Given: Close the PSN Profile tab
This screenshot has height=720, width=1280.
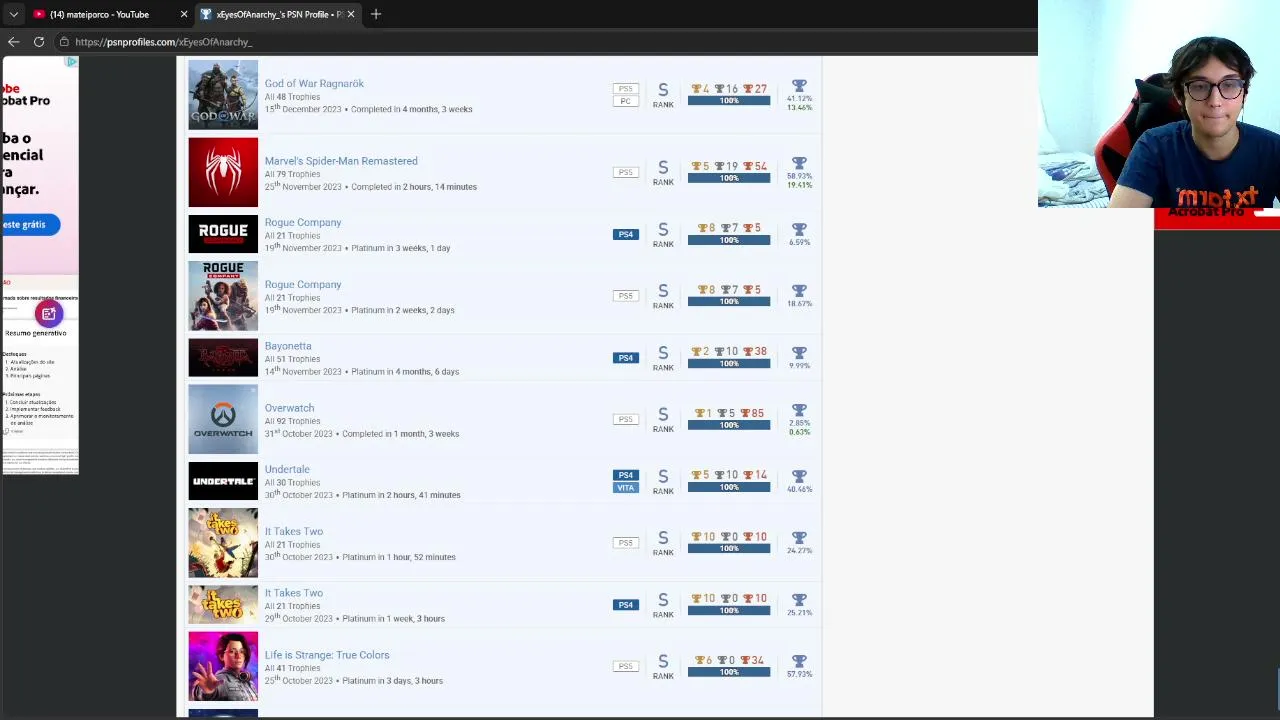Looking at the screenshot, I should click(x=351, y=14).
